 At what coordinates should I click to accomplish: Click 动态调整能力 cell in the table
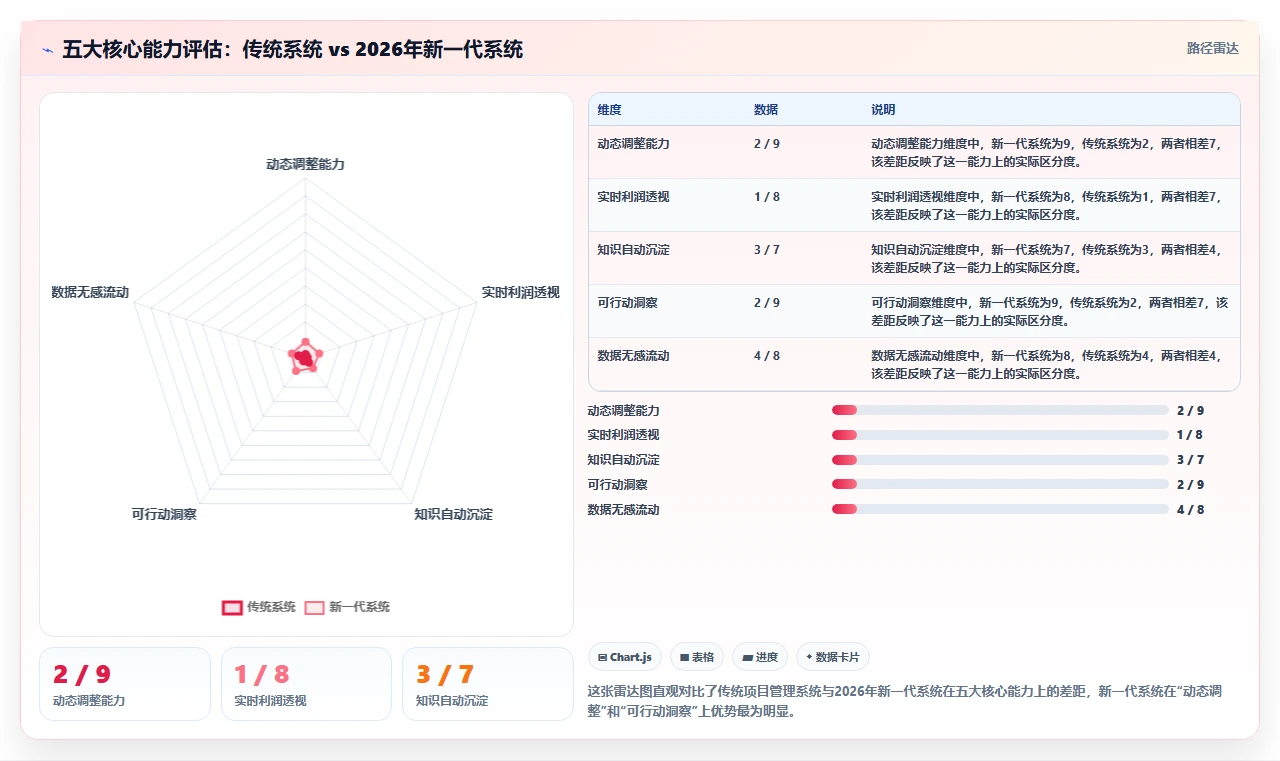tap(634, 144)
